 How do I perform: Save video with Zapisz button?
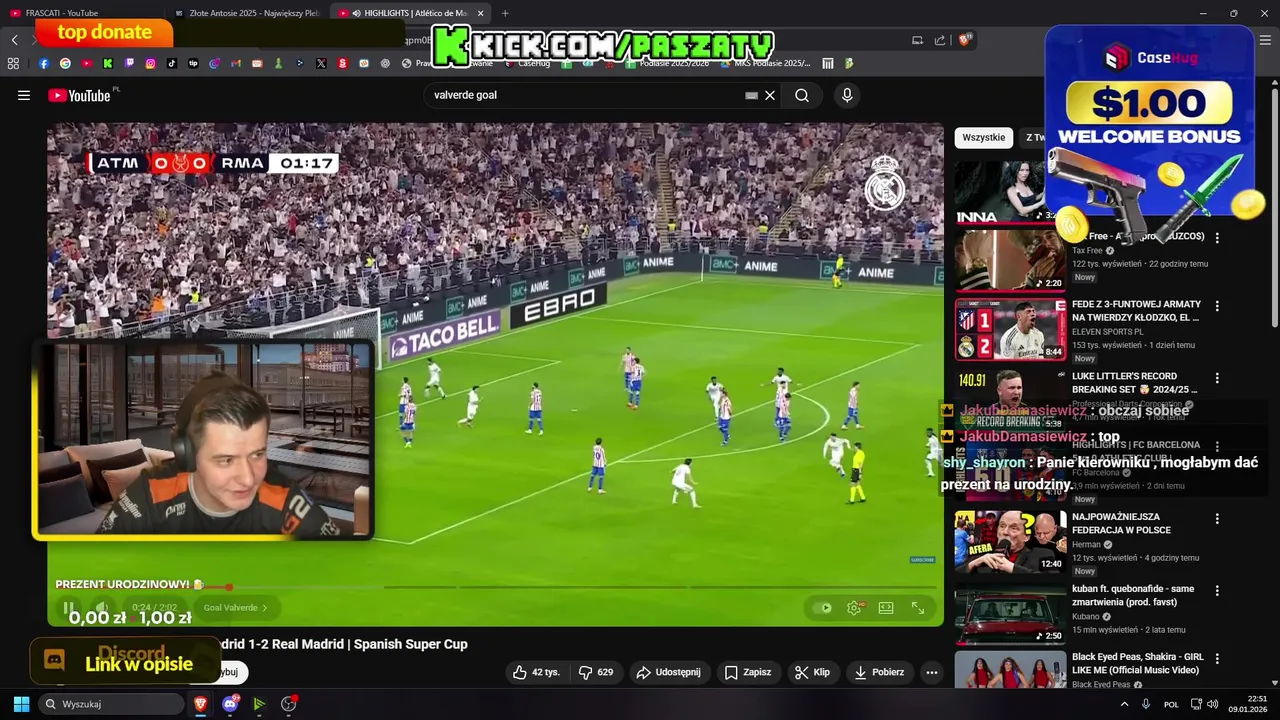(x=748, y=672)
